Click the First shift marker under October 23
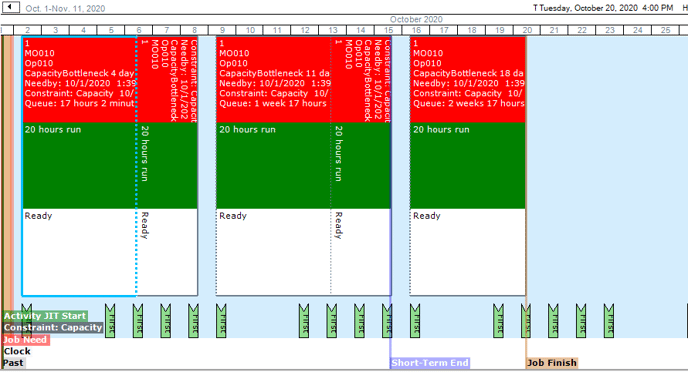Screen dimensions: 688x372 point(609,321)
